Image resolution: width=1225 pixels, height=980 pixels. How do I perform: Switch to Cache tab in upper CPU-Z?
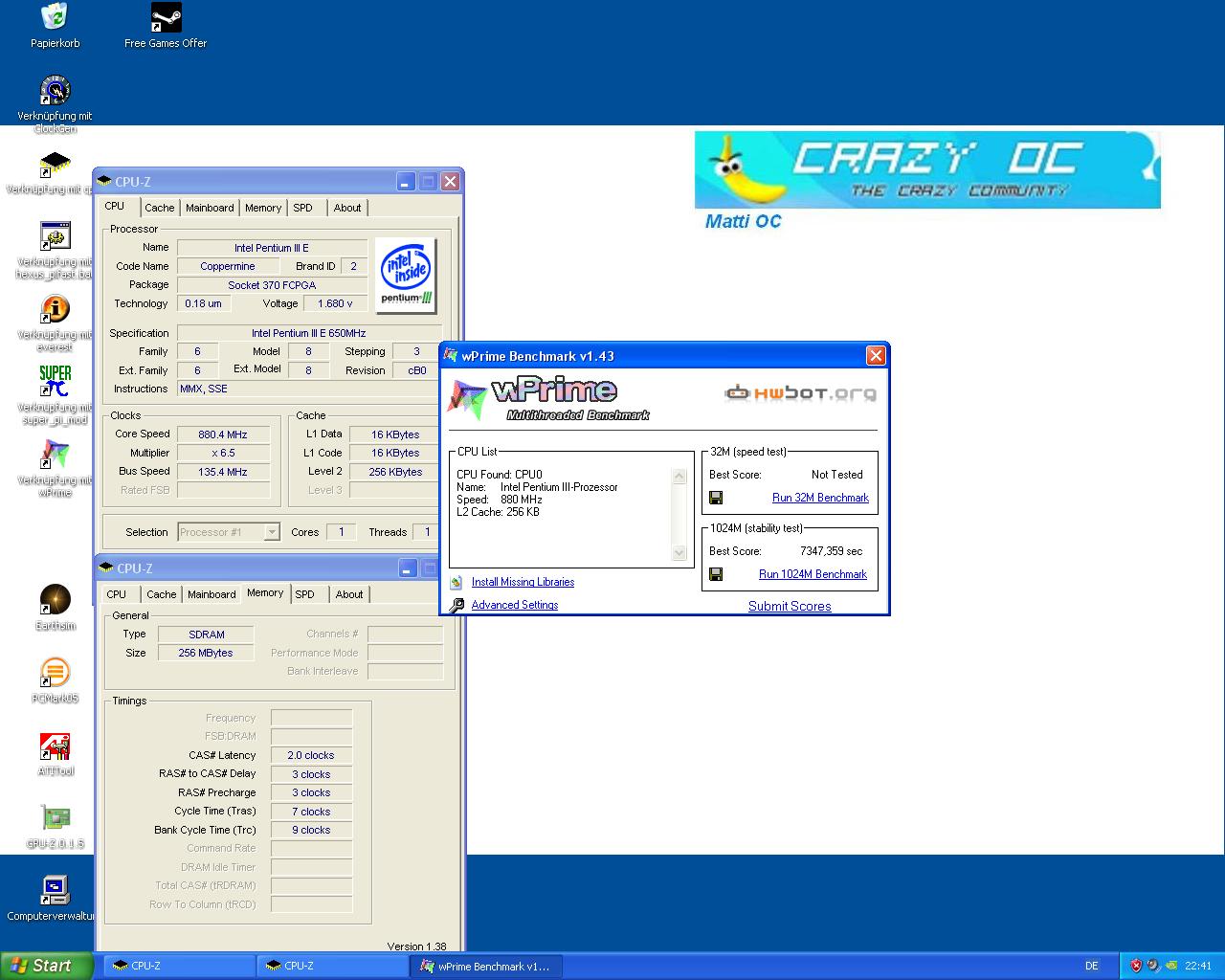(160, 208)
